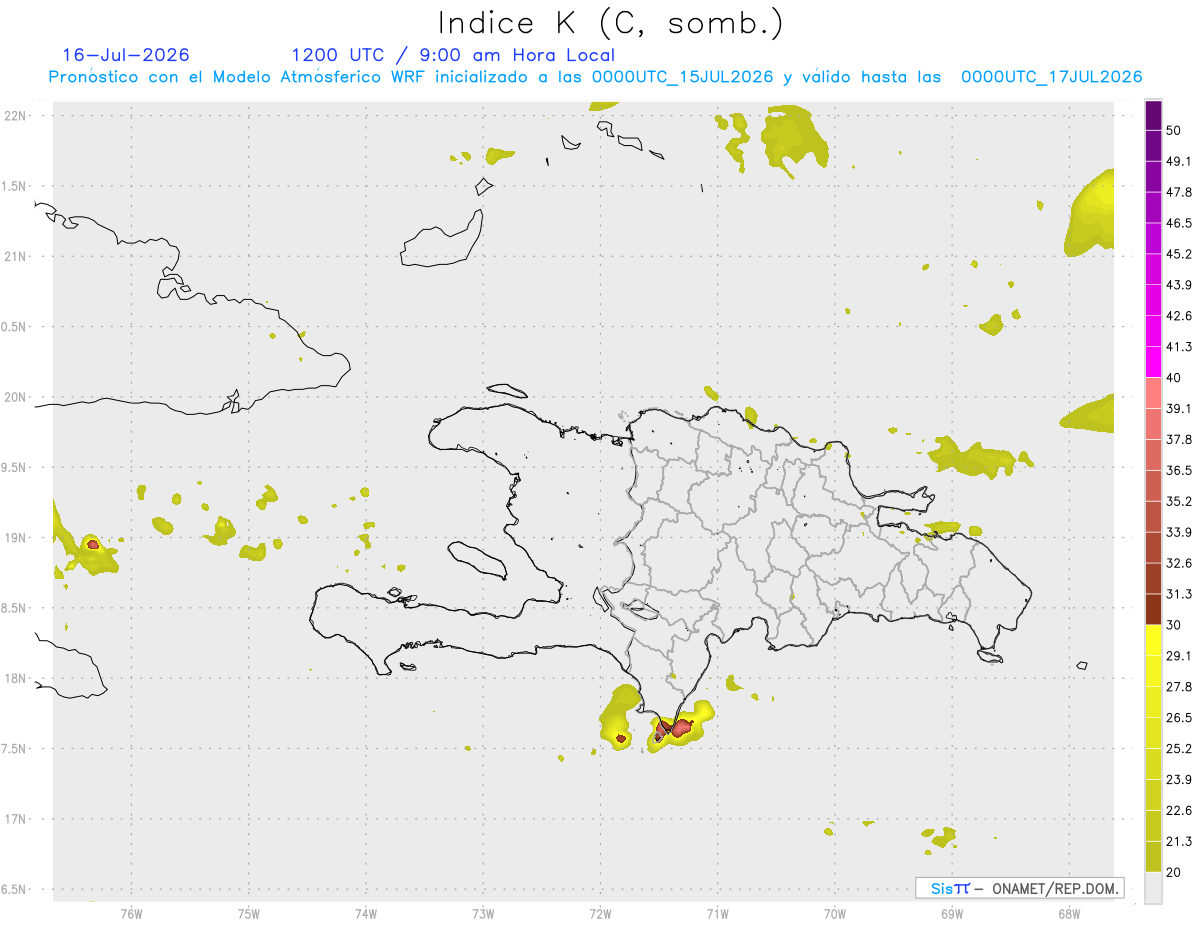Click the "19N" latitude label
1200x927 pixels.
coord(16,538)
